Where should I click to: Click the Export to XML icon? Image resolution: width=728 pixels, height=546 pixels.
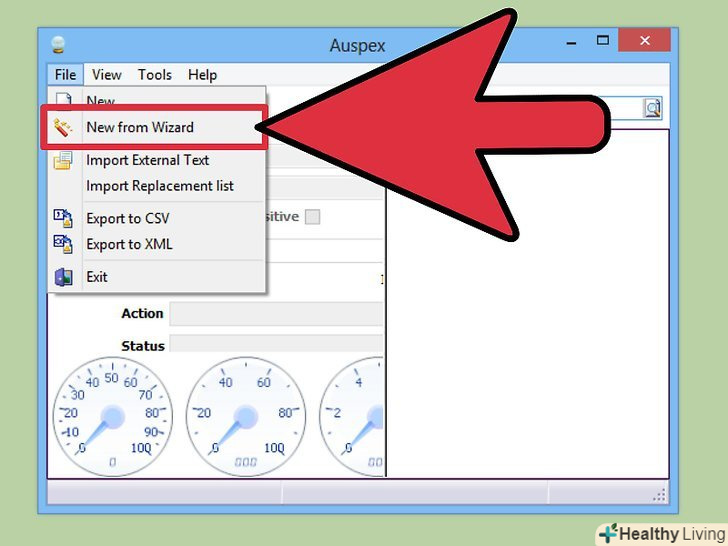(63, 244)
